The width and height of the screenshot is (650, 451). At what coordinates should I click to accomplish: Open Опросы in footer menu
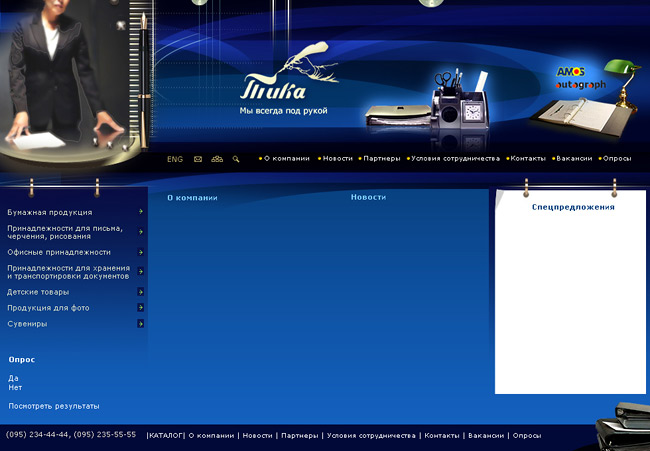pyautogui.click(x=527, y=436)
